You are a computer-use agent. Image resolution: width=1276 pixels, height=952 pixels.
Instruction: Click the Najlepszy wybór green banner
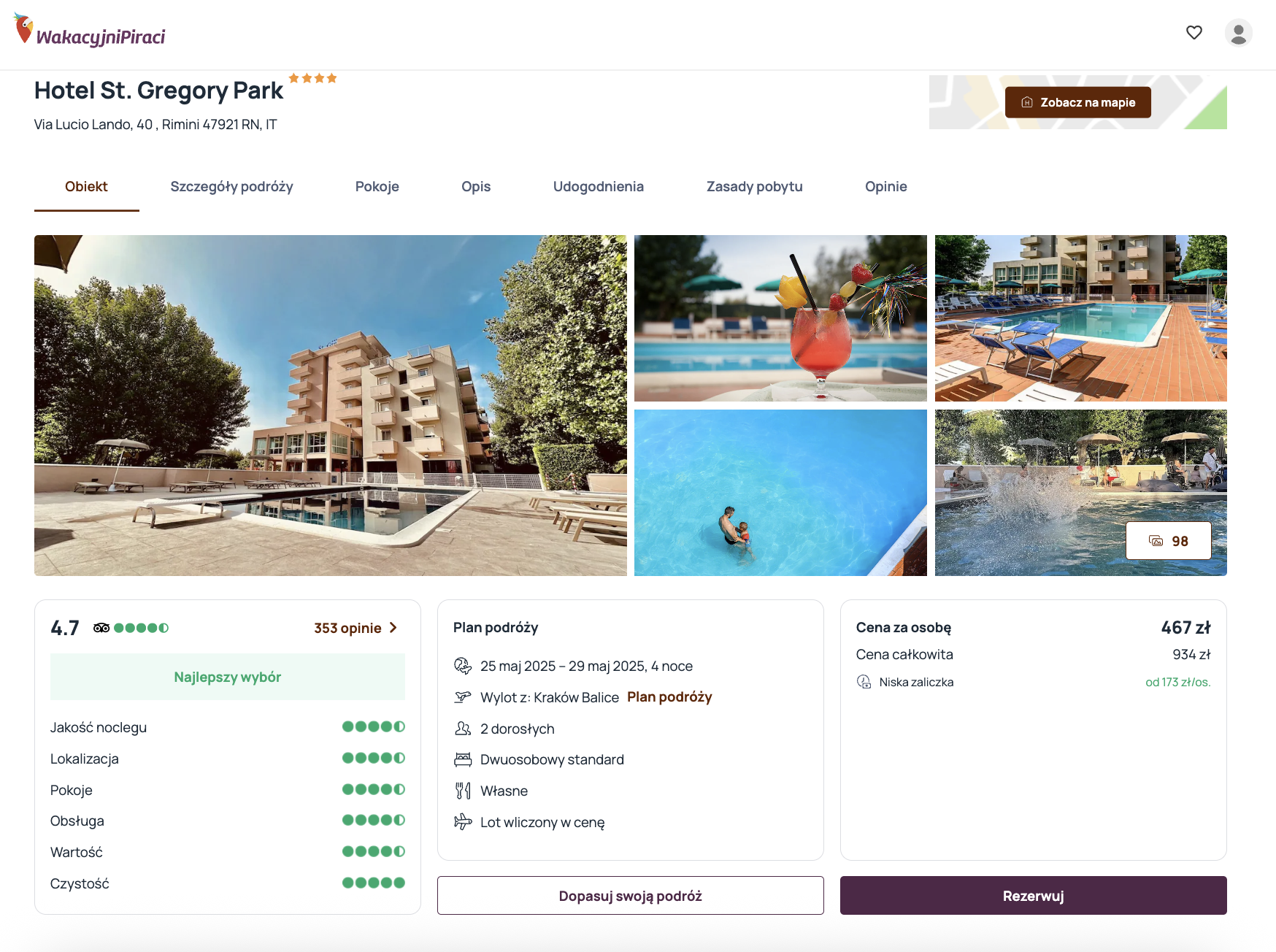[228, 677]
